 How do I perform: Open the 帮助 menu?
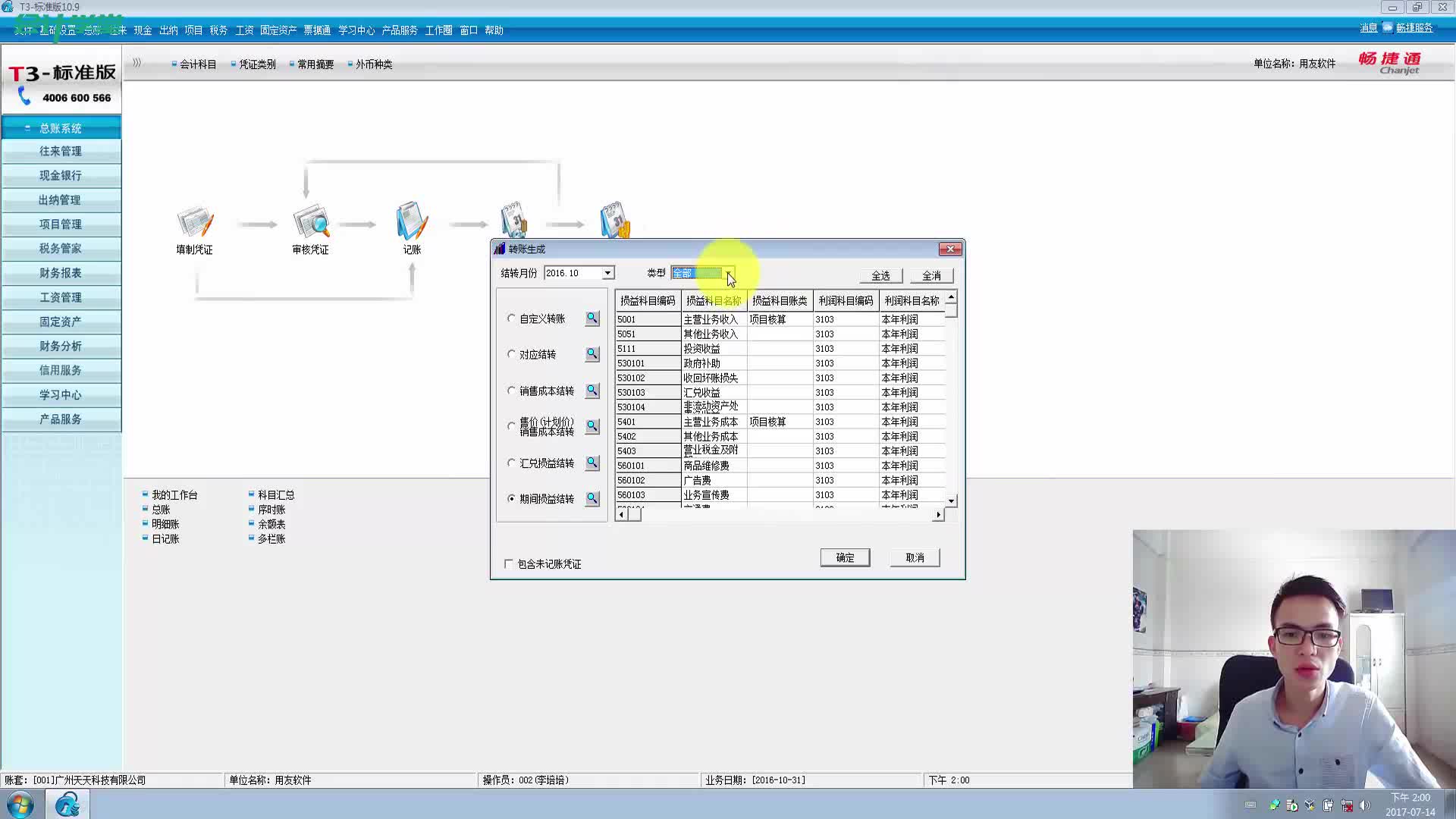494,30
